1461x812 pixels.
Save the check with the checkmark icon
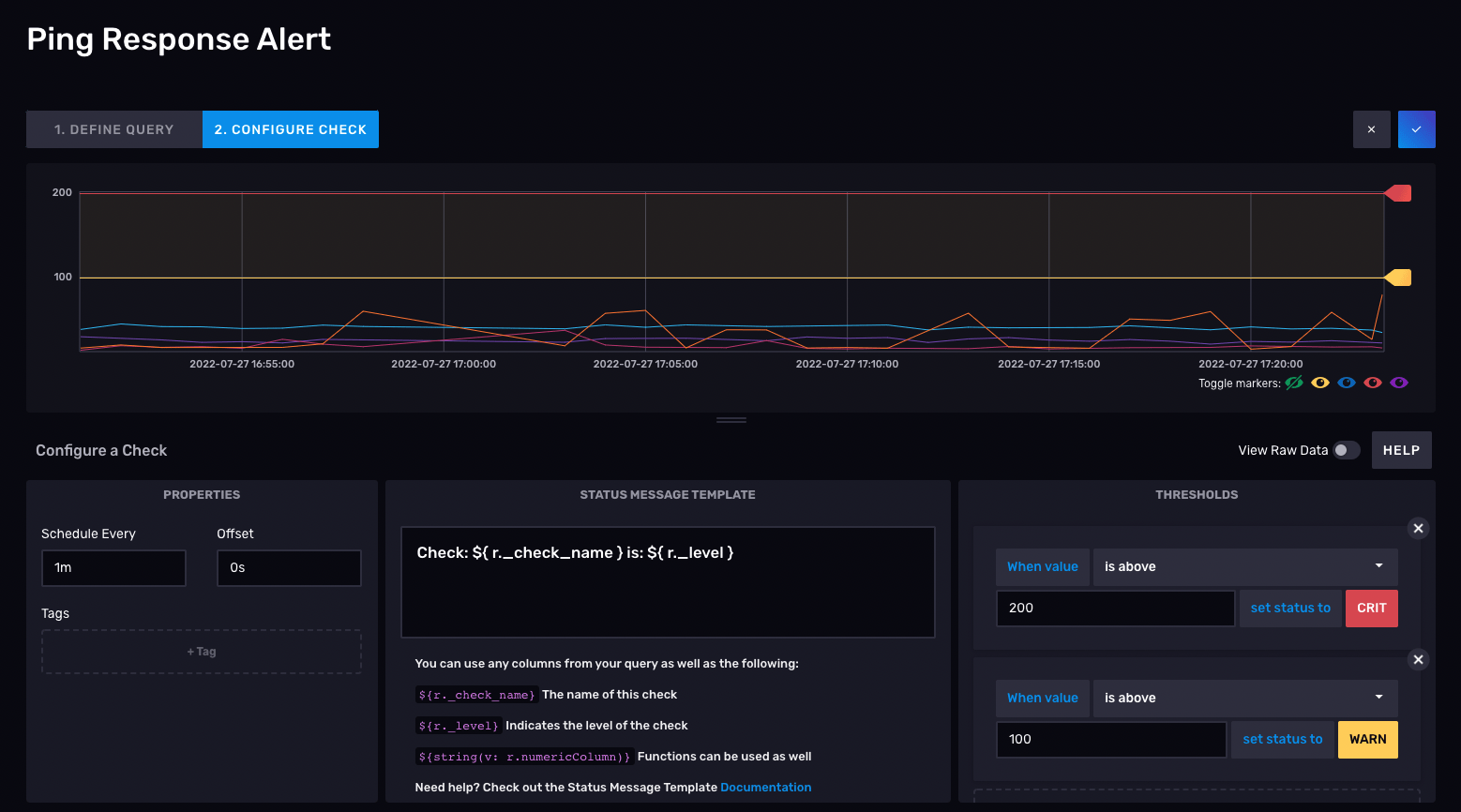[1416, 129]
